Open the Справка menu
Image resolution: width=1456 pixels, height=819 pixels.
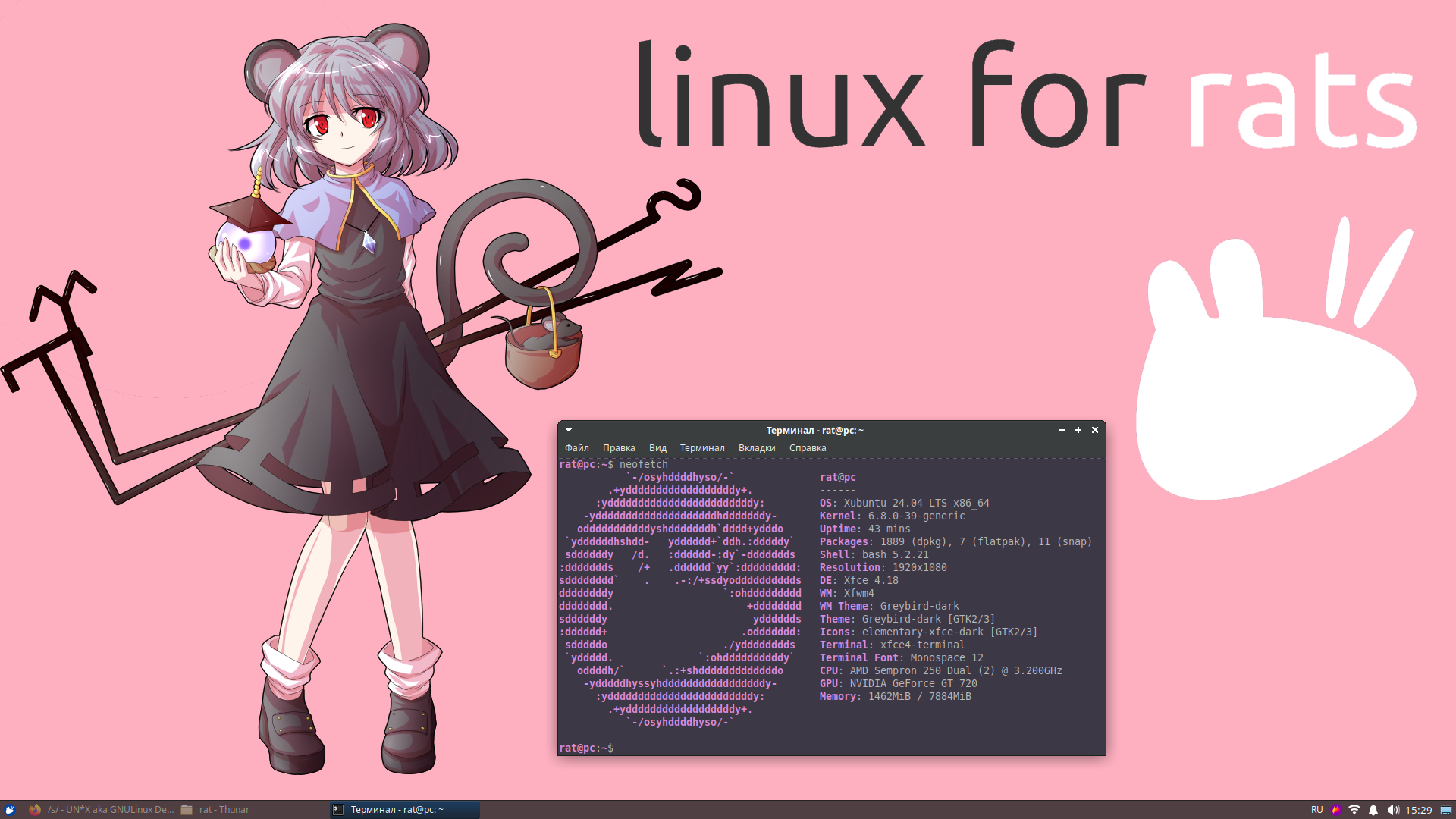808,448
